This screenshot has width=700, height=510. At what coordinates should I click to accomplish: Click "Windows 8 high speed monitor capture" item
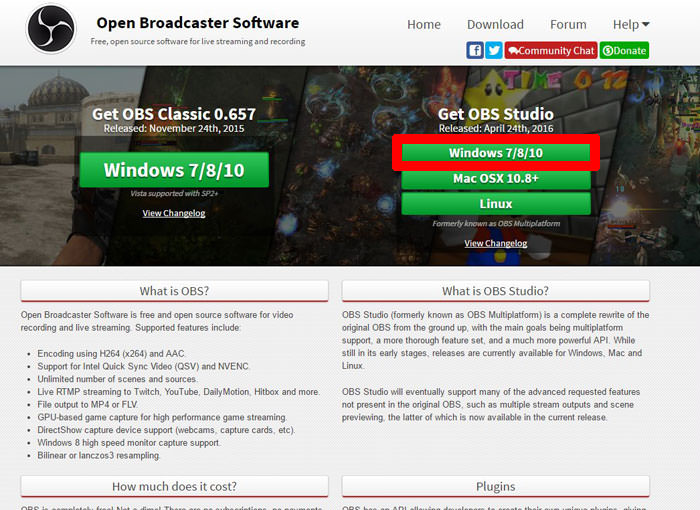[129, 443]
